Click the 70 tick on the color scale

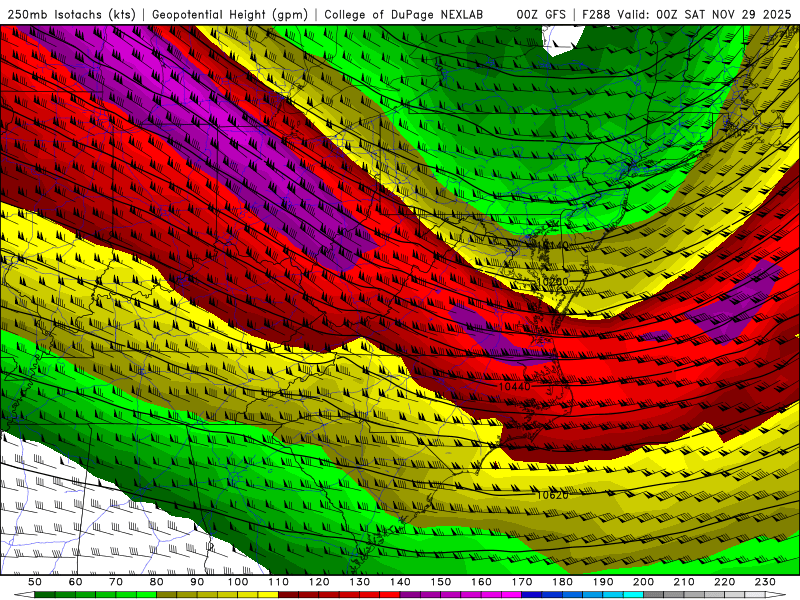pos(116,582)
